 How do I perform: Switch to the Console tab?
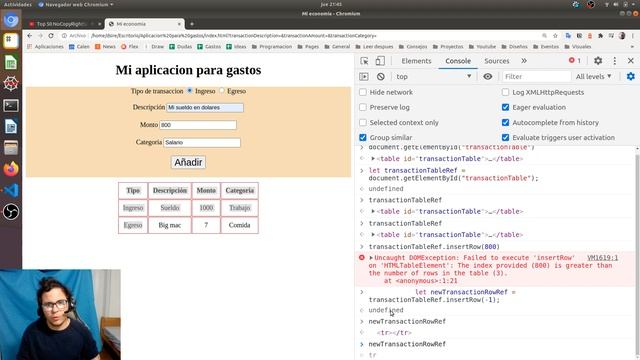pyautogui.click(x=458, y=61)
